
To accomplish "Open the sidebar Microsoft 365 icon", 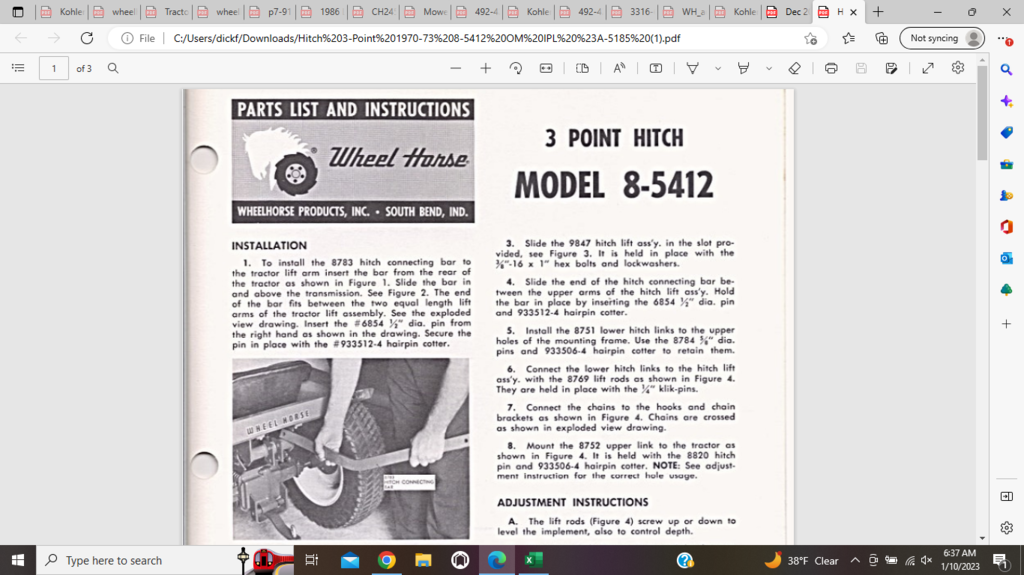I will click(x=1006, y=227).
